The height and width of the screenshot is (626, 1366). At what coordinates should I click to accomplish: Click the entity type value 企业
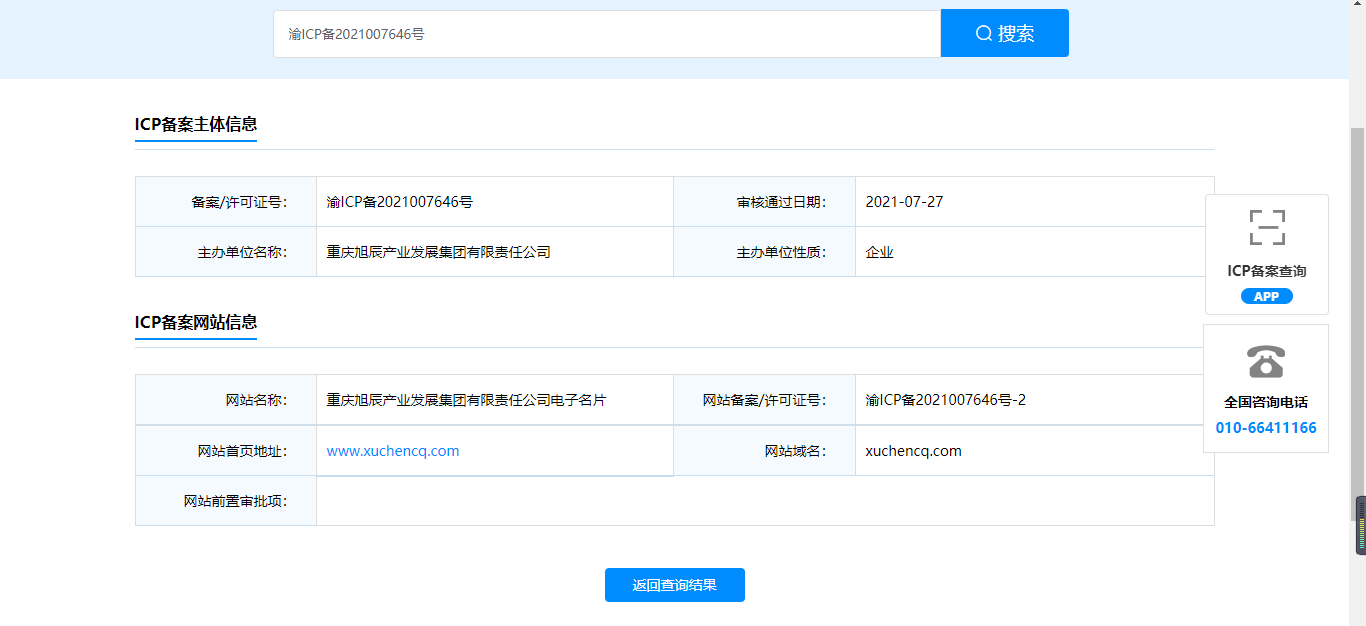(879, 252)
